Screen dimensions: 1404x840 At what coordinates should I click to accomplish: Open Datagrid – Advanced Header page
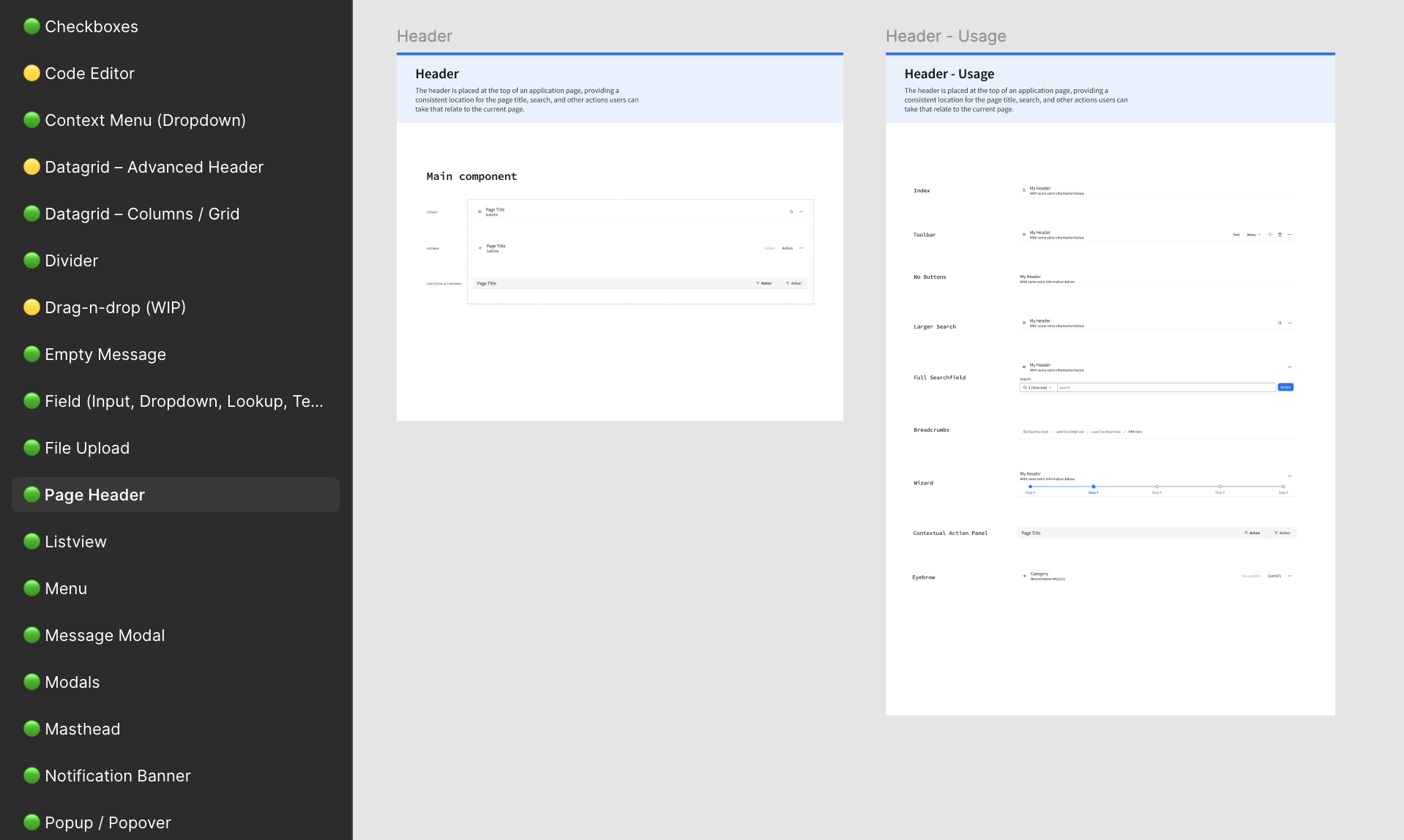click(176, 167)
